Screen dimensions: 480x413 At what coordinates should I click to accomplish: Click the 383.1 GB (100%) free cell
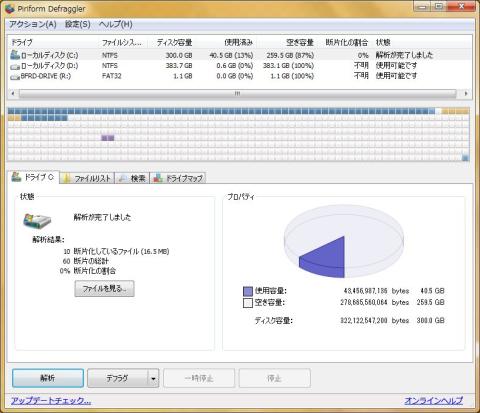(x=288, y=66)
